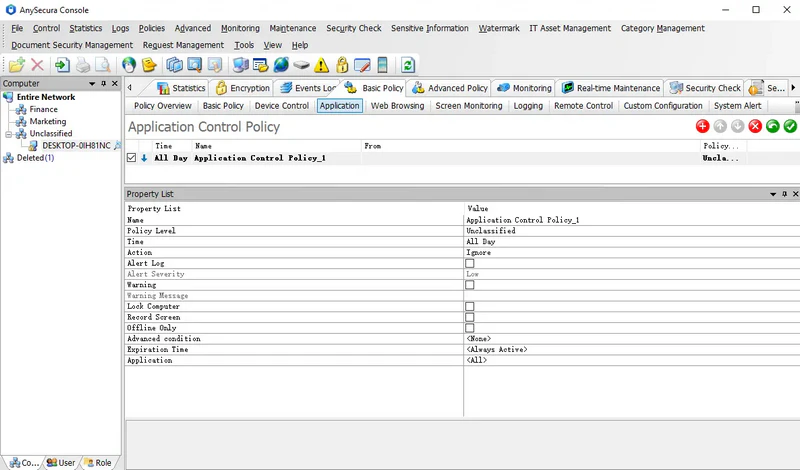Click the gray move-down arrow policy button

[x=737, y=126]
